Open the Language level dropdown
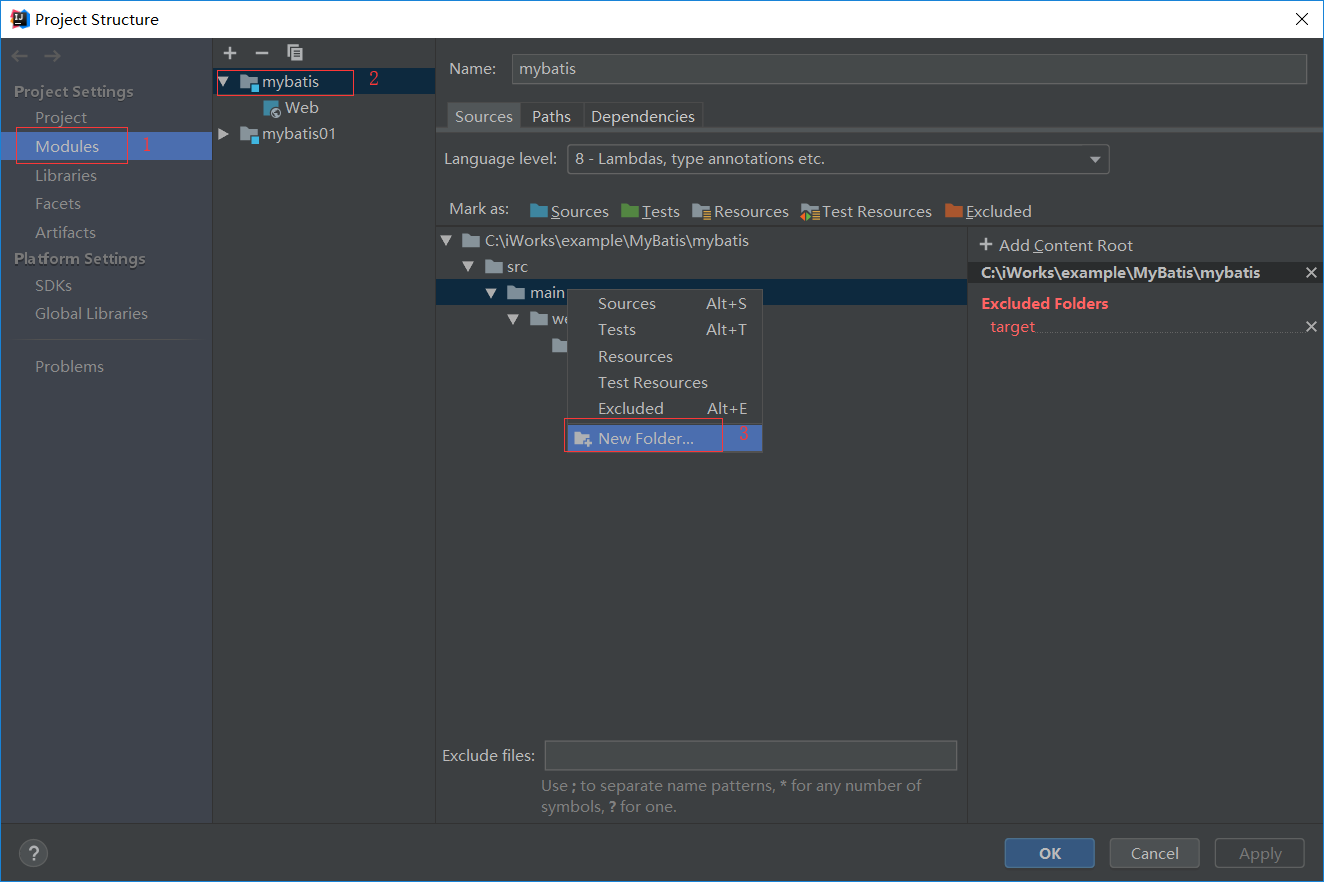Image resolution: width=1324 pixels, height=882 pixels. (838, 159)
